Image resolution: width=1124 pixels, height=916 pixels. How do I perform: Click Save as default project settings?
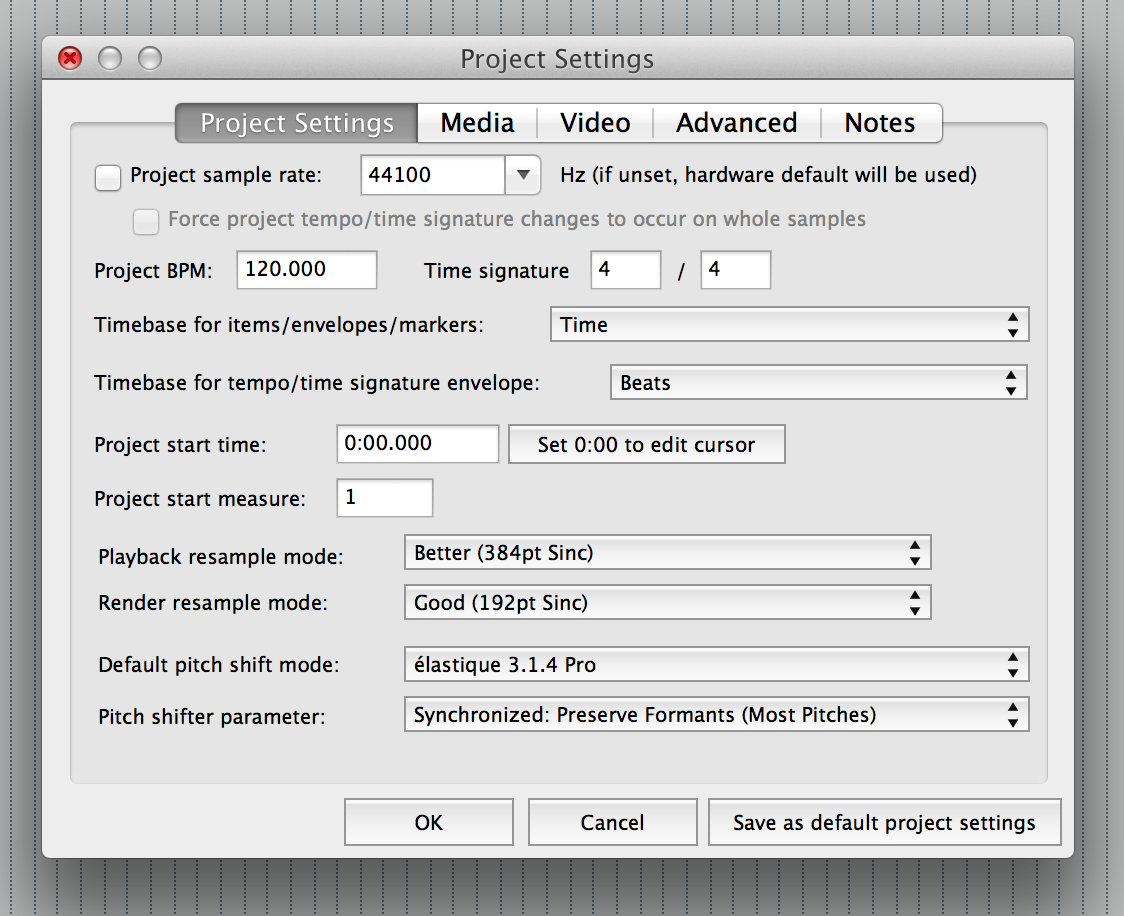tap(884, 823)
